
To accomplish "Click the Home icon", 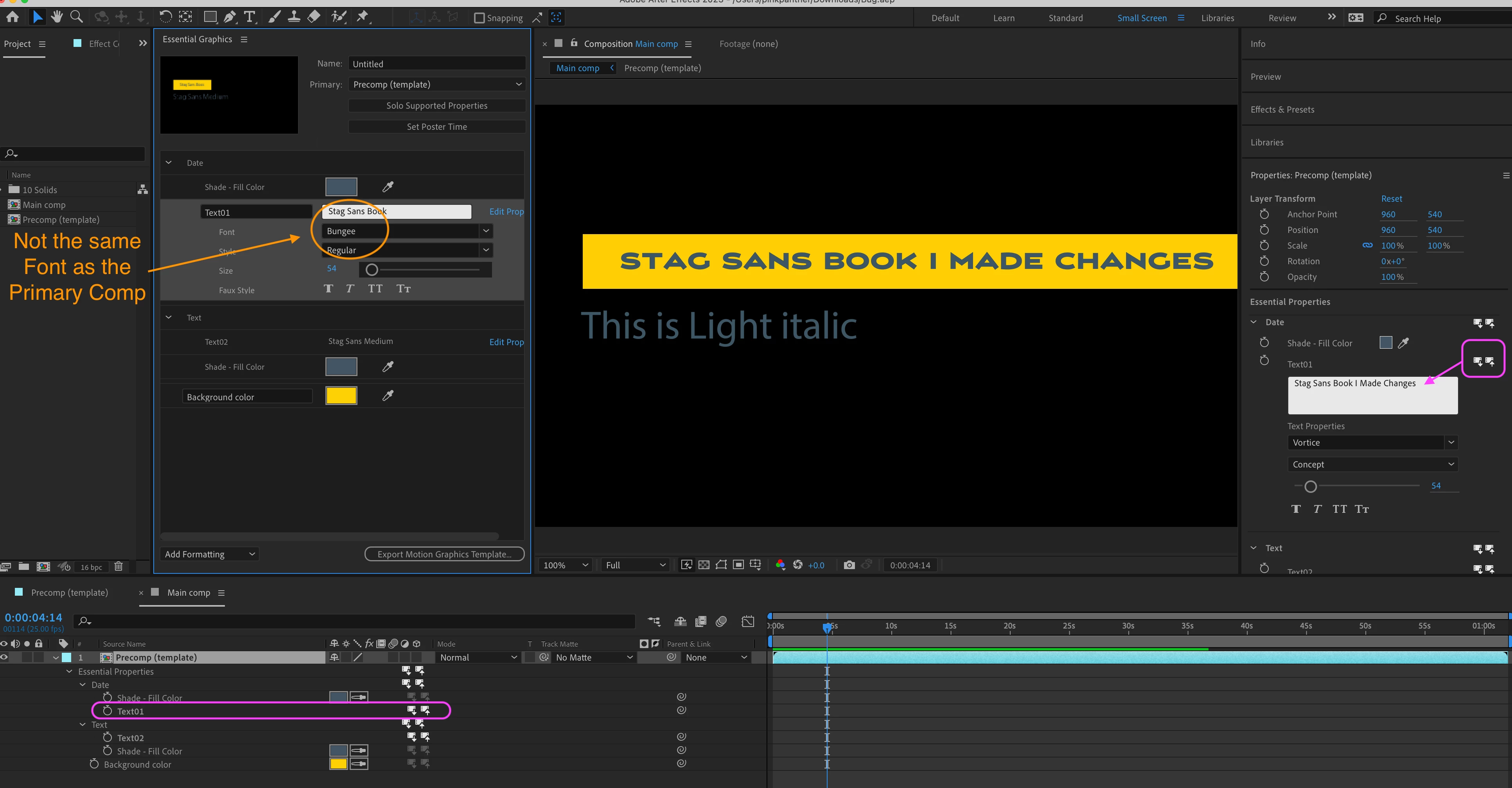I will [x=13, y=17].
